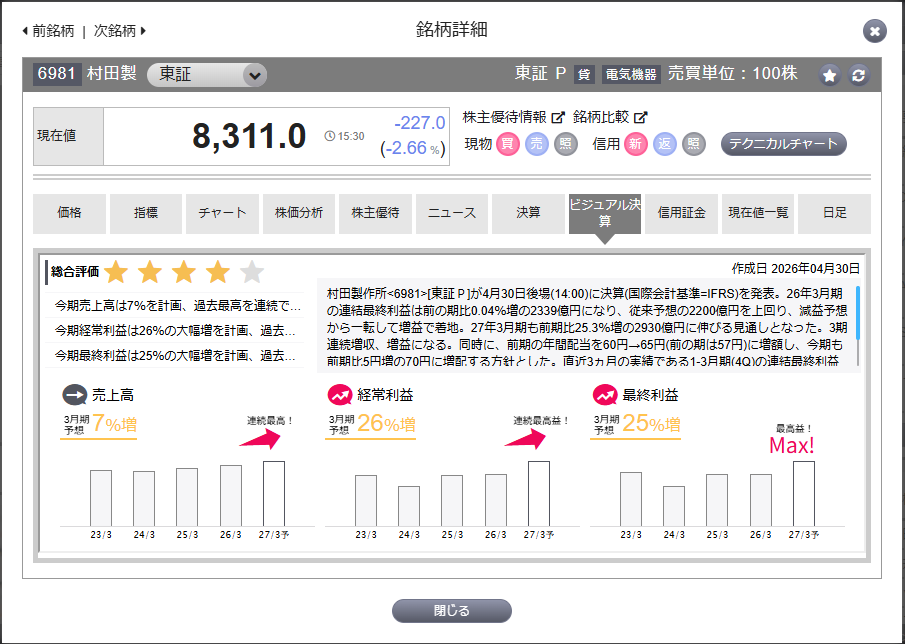Click the Max! label

coord(791,445)
